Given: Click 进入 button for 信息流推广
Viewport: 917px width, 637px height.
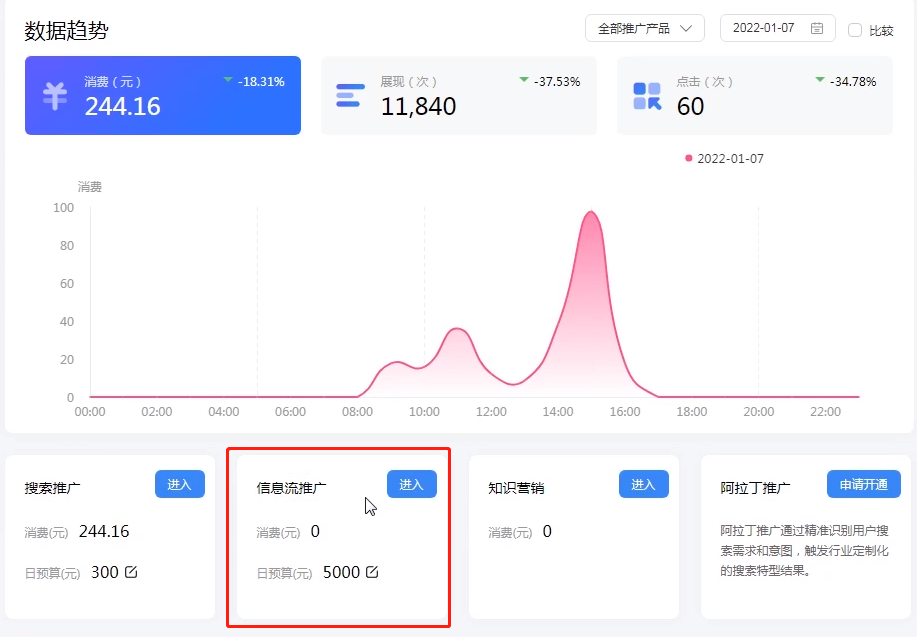Looking at the screenshot, I should [x=412, y=484].
